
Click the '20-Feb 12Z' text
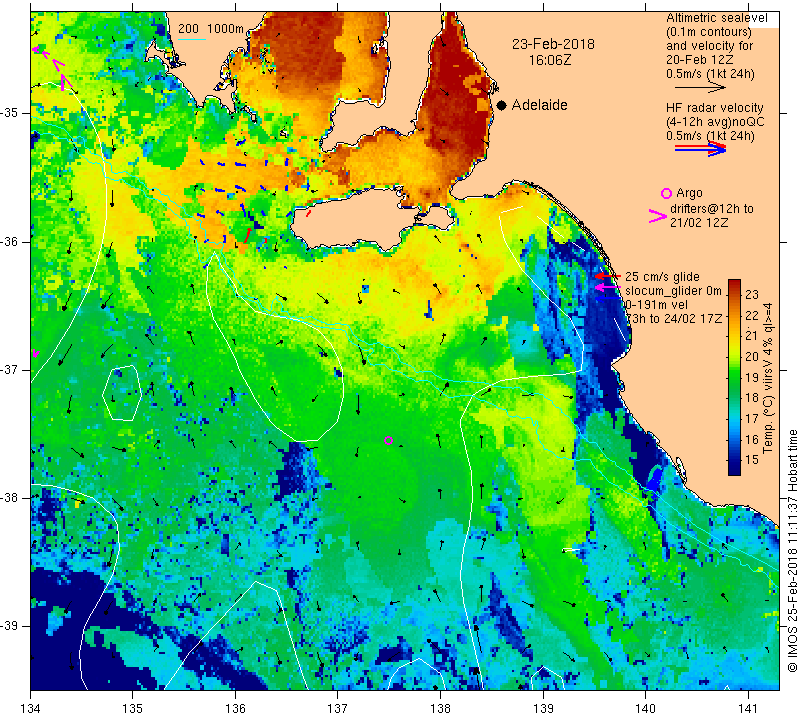click(699, 60)
